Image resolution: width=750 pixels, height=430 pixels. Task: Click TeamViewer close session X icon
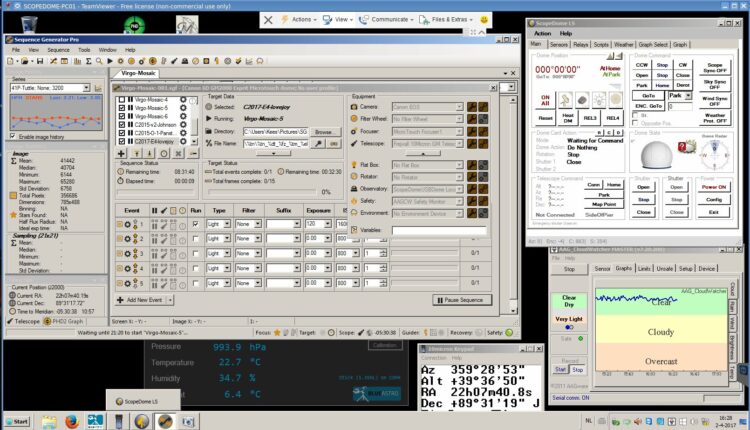[x=268, y=20]
